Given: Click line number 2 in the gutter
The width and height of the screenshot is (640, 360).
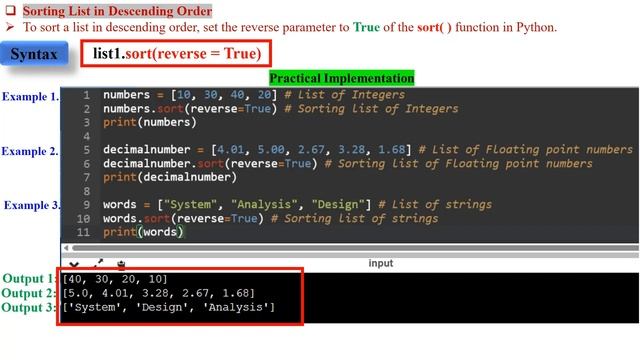Looking at the screenshot, I should click(87, 109).
